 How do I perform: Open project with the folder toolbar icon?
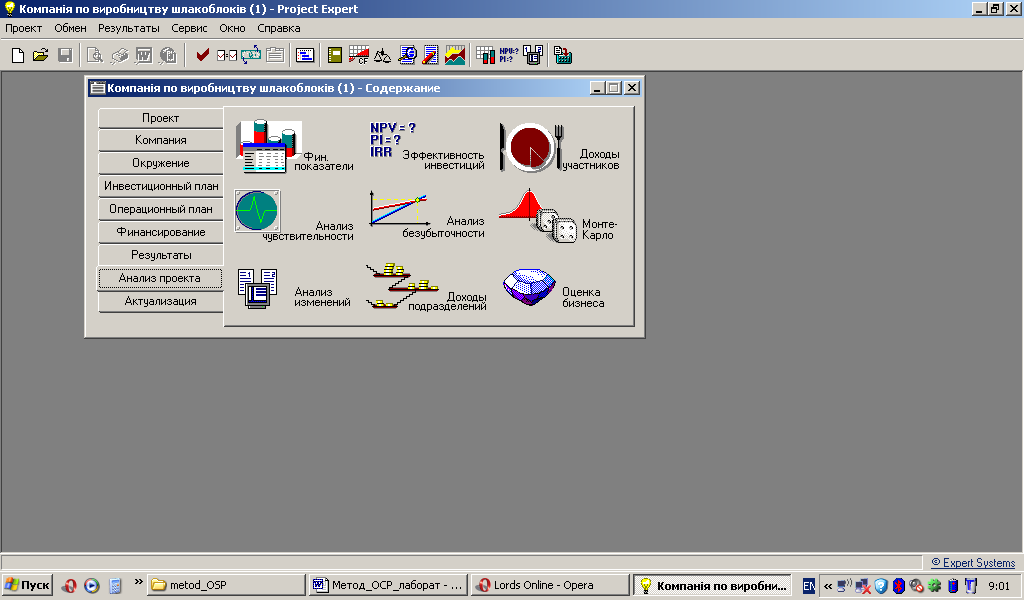click(40, 55)
